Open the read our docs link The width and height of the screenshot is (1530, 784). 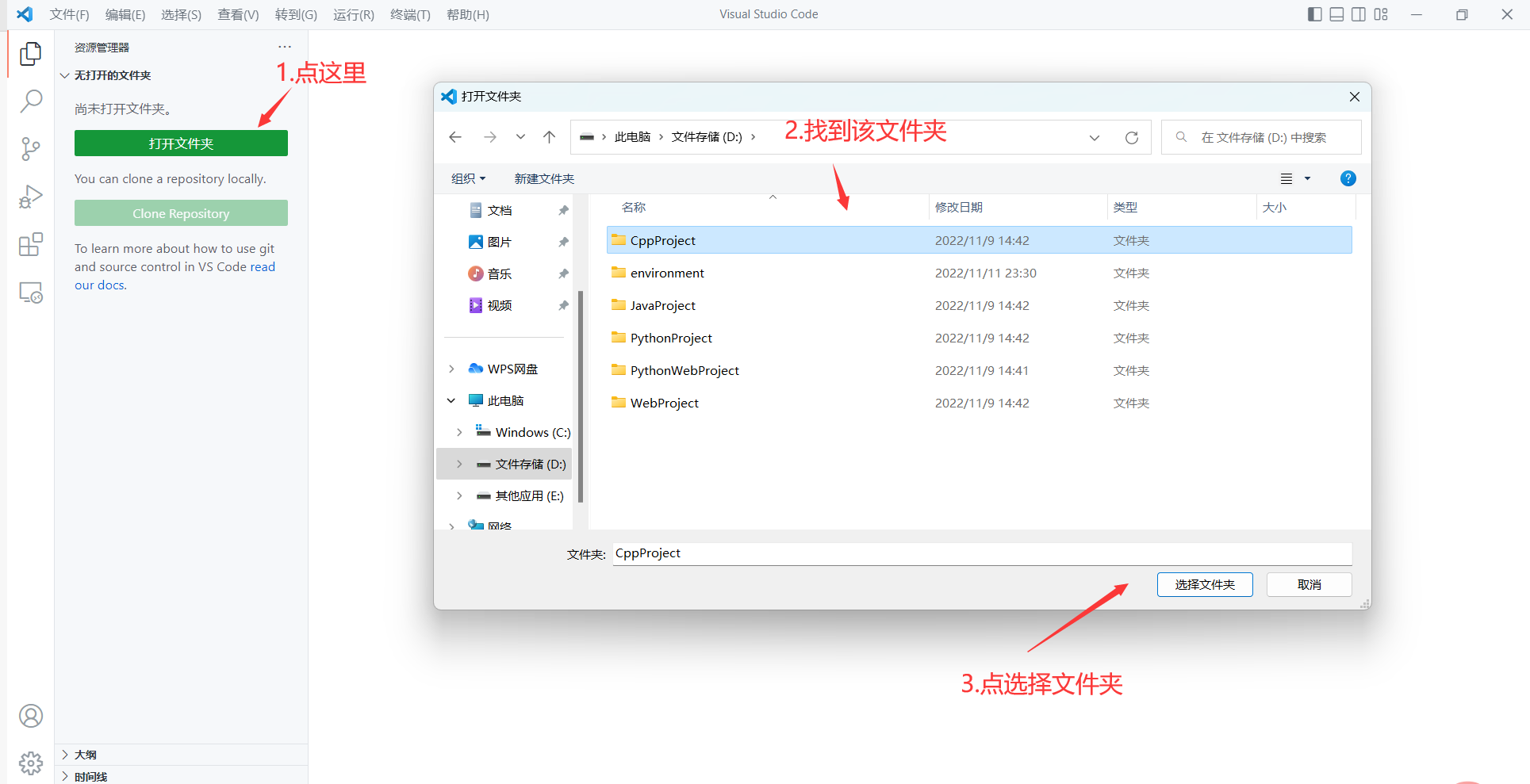tap(174, 276)
